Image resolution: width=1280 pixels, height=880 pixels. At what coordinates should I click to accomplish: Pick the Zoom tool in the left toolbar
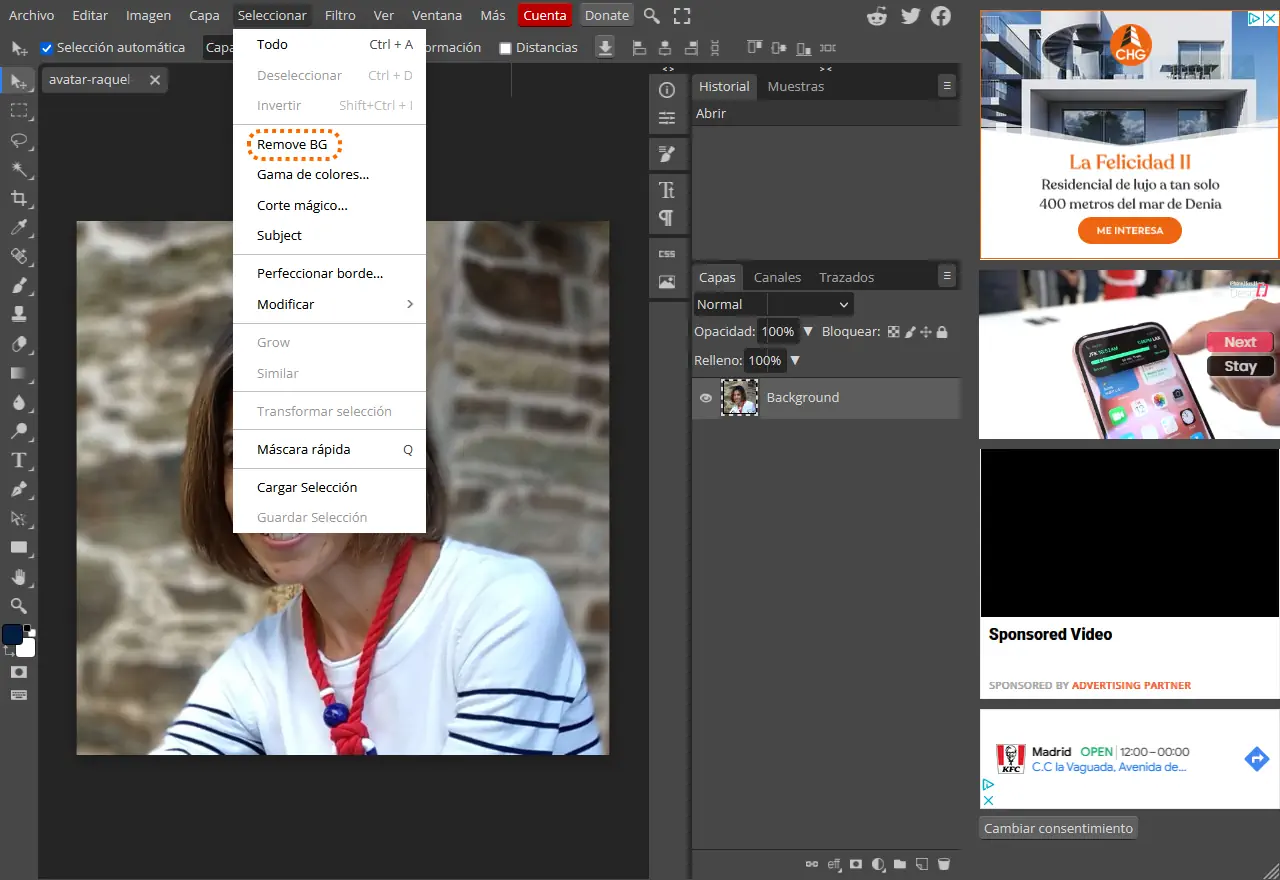tap(18, 606)
